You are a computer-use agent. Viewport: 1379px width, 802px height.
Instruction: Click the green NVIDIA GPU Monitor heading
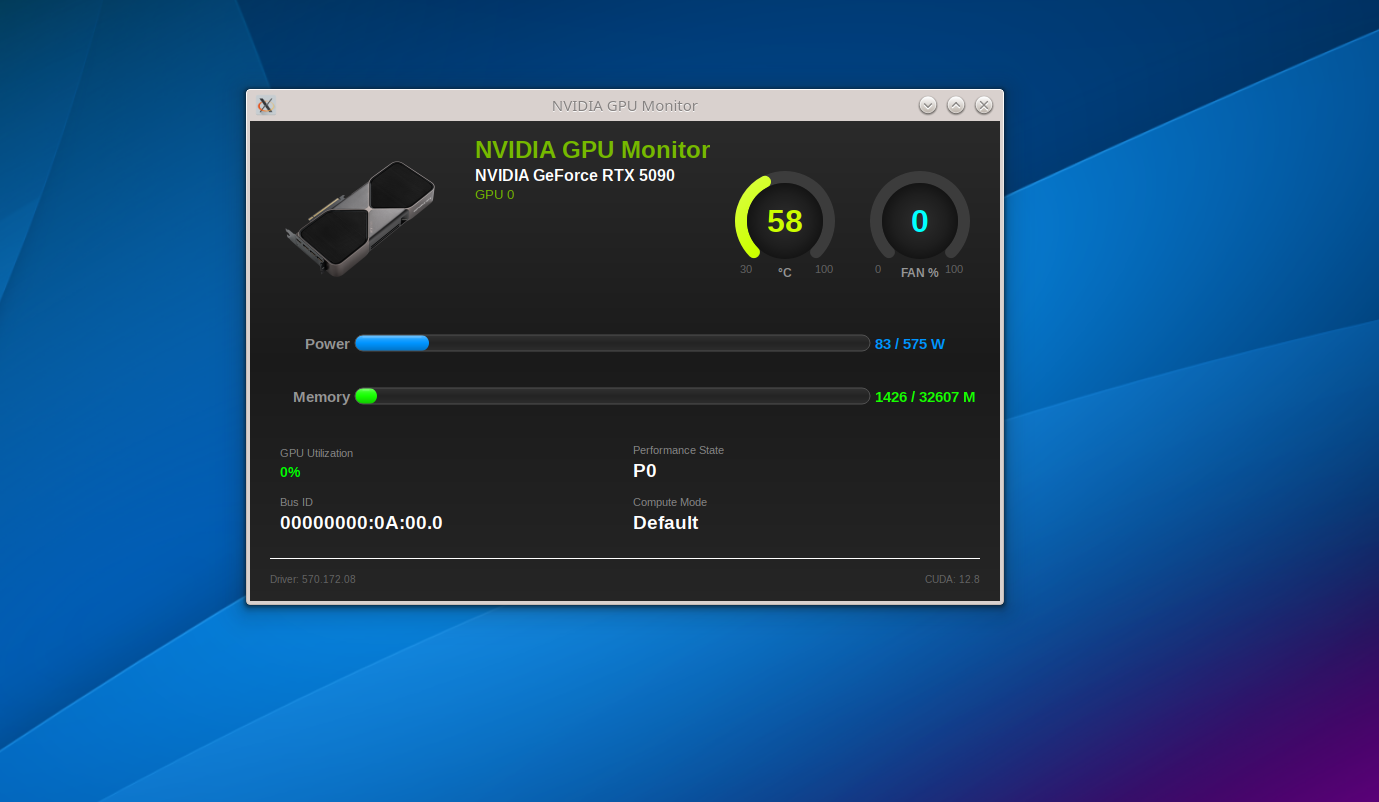pos(592,150)
